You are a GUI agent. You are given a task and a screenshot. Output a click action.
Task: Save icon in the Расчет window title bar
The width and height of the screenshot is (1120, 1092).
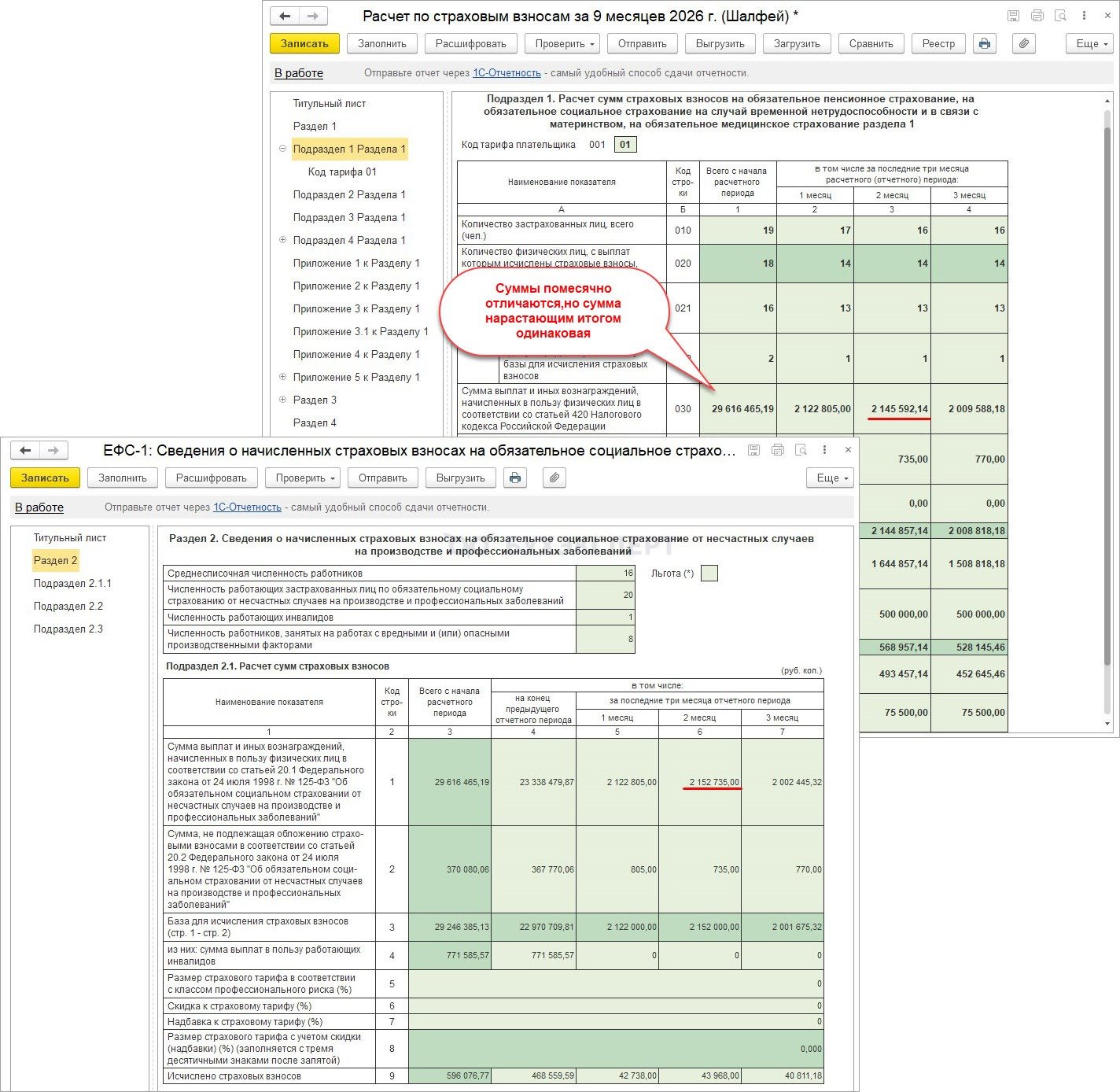pos(1013,16)
